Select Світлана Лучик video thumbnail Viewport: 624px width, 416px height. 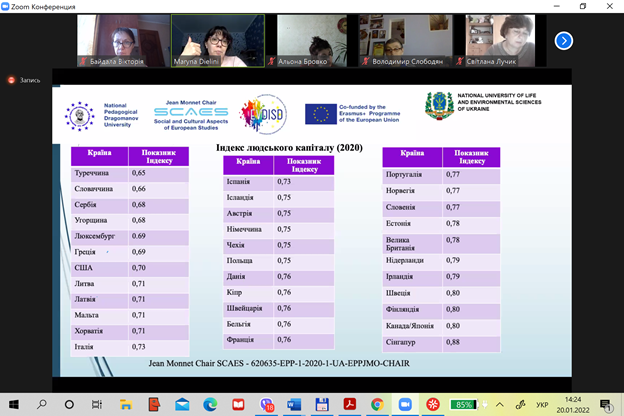click(500, 41)
